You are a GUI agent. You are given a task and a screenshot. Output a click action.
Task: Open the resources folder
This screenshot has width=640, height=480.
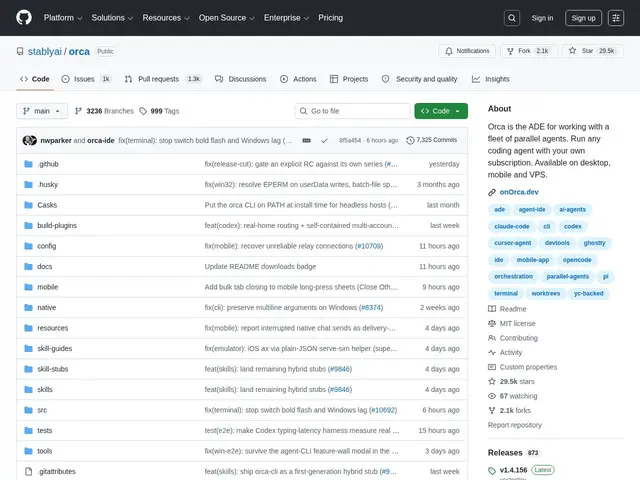tap(53, 328)
